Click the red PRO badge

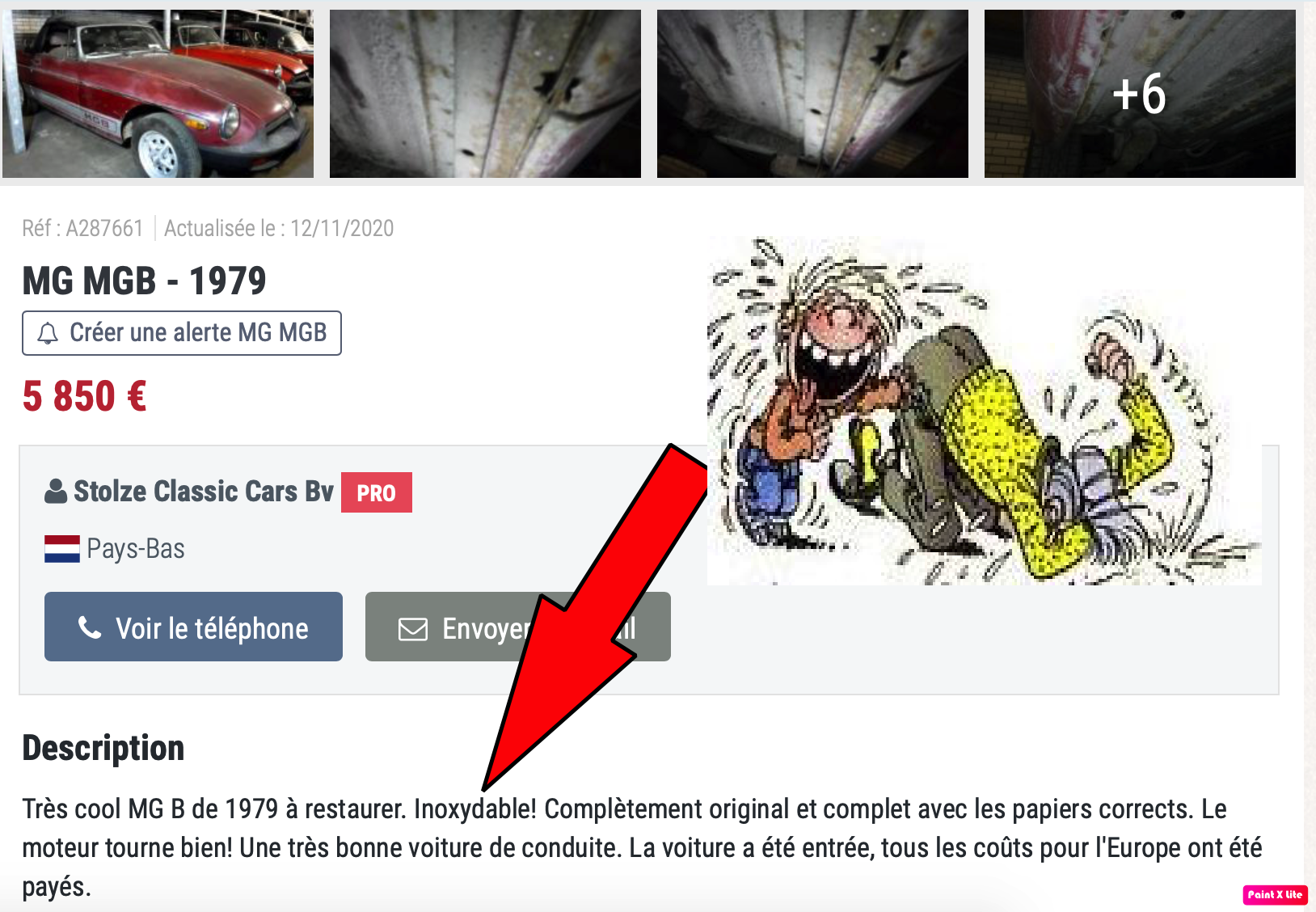pos(377,492)
